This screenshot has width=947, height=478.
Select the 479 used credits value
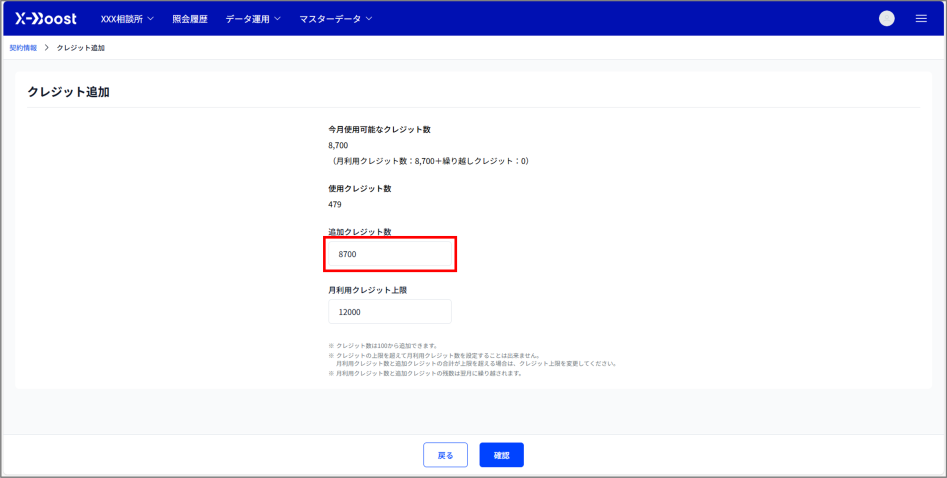click(335, 204)
